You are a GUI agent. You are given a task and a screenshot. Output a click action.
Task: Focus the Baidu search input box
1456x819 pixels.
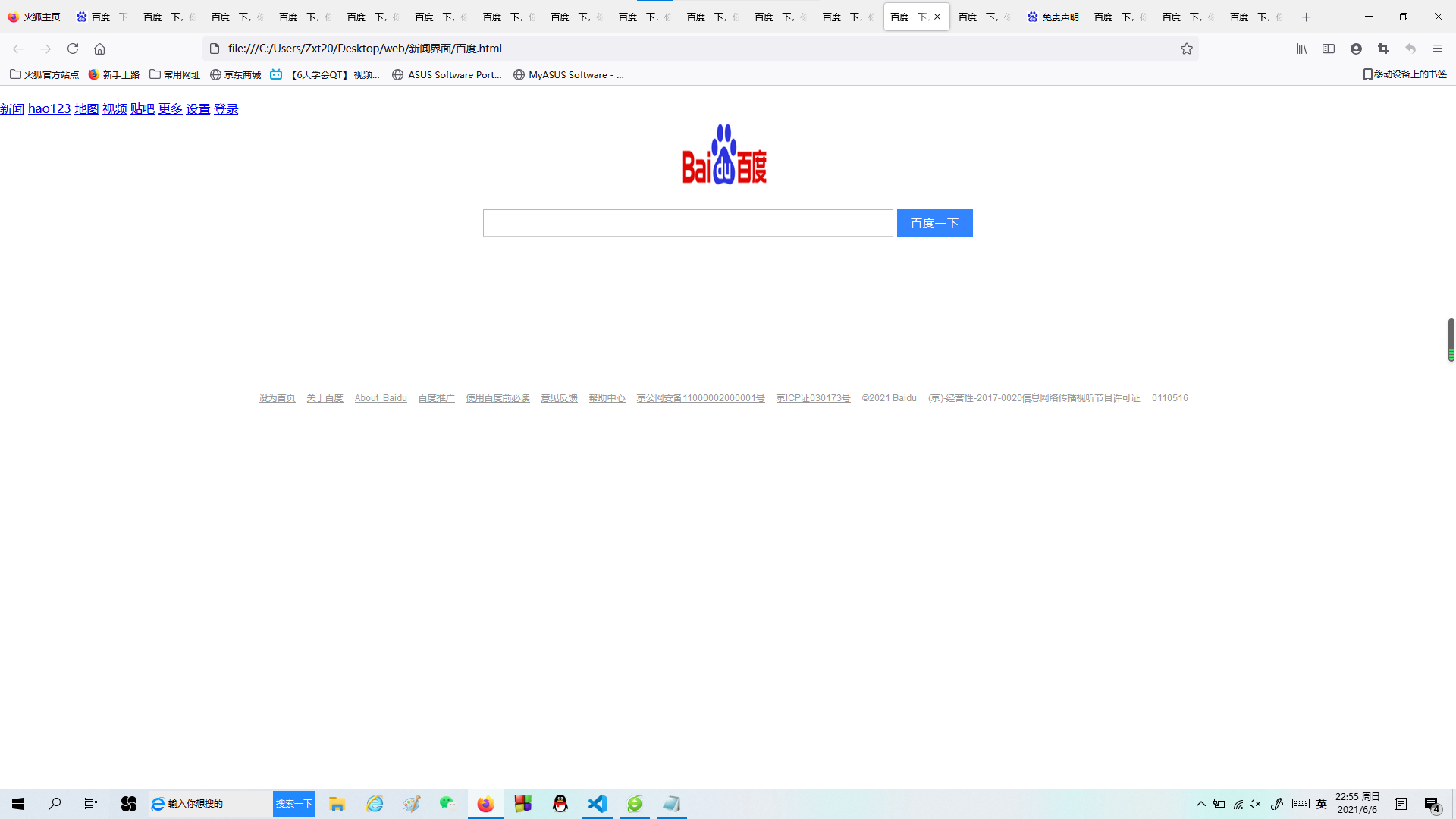(688, 223)
